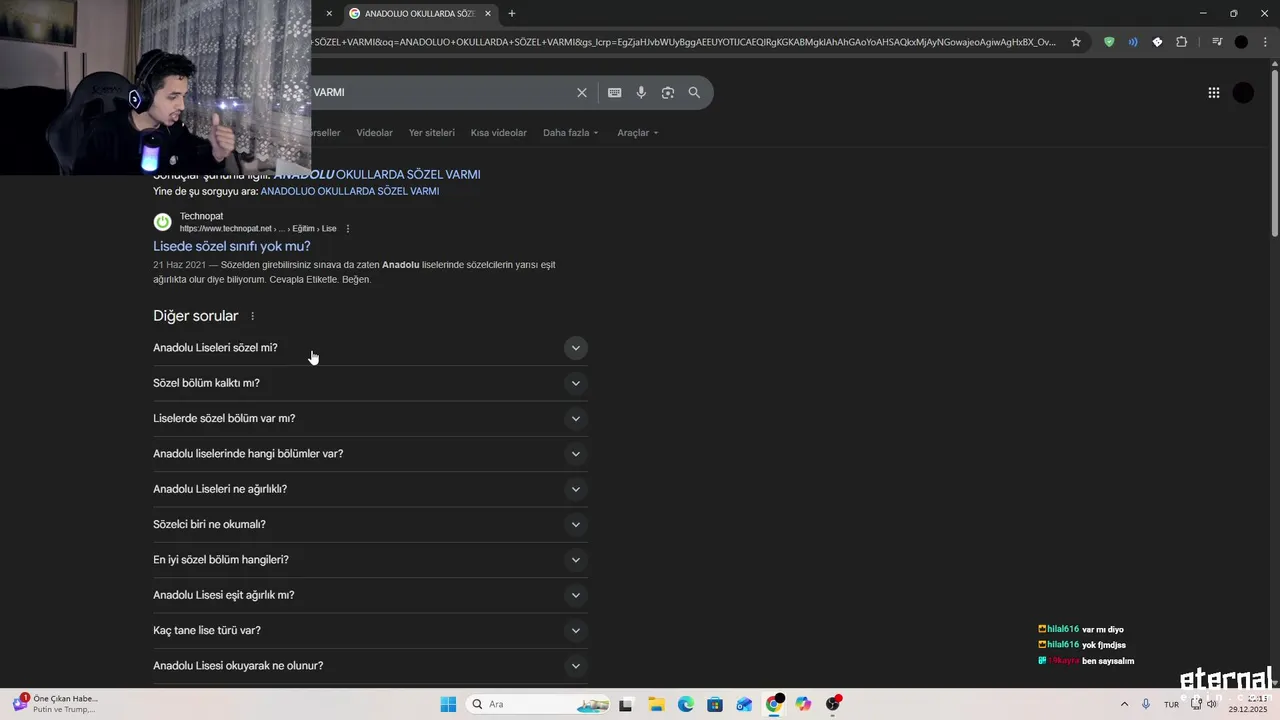This screenshot has height=720, width=1280.
Task: Show hidden system tray icons
Action: click(1124, 704)
